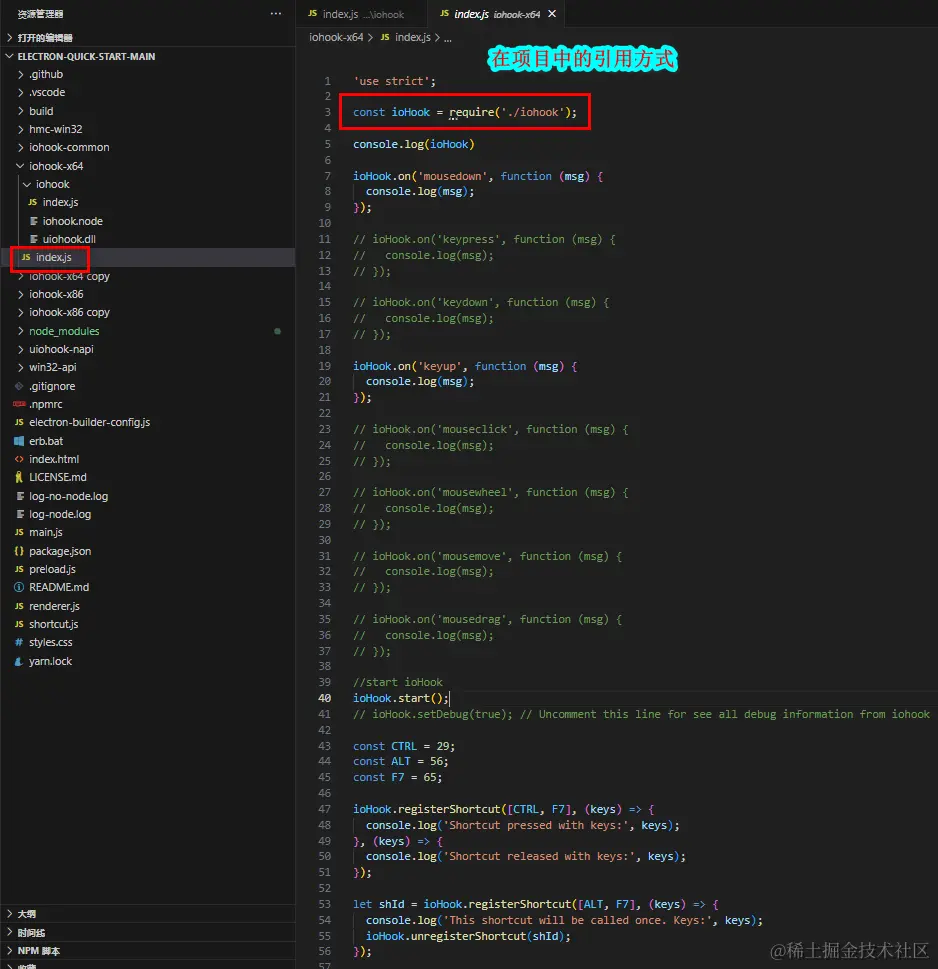Viewport: 938px width, 969px height.
Task: Open the README.md file
Action: 148,587
